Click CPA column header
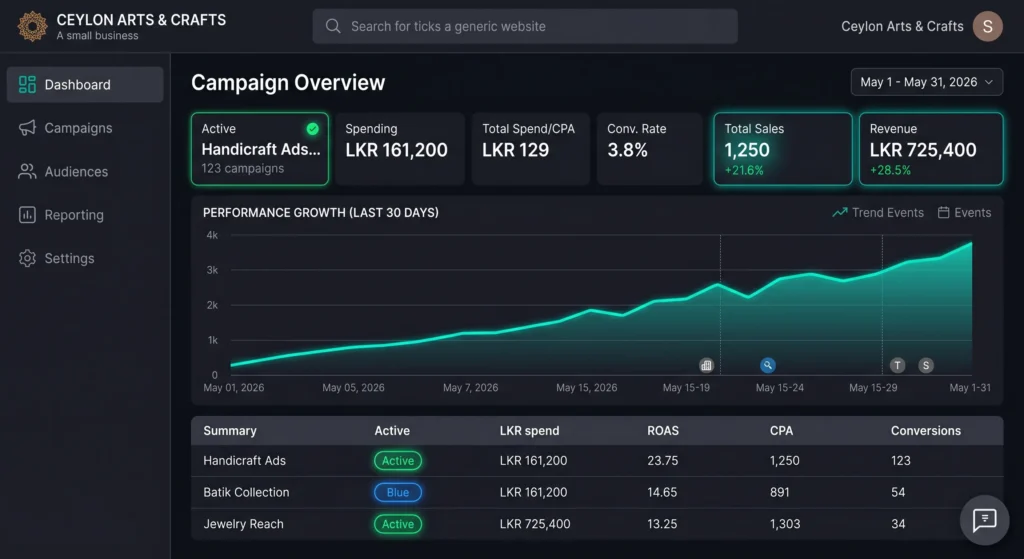 point(781,430)
